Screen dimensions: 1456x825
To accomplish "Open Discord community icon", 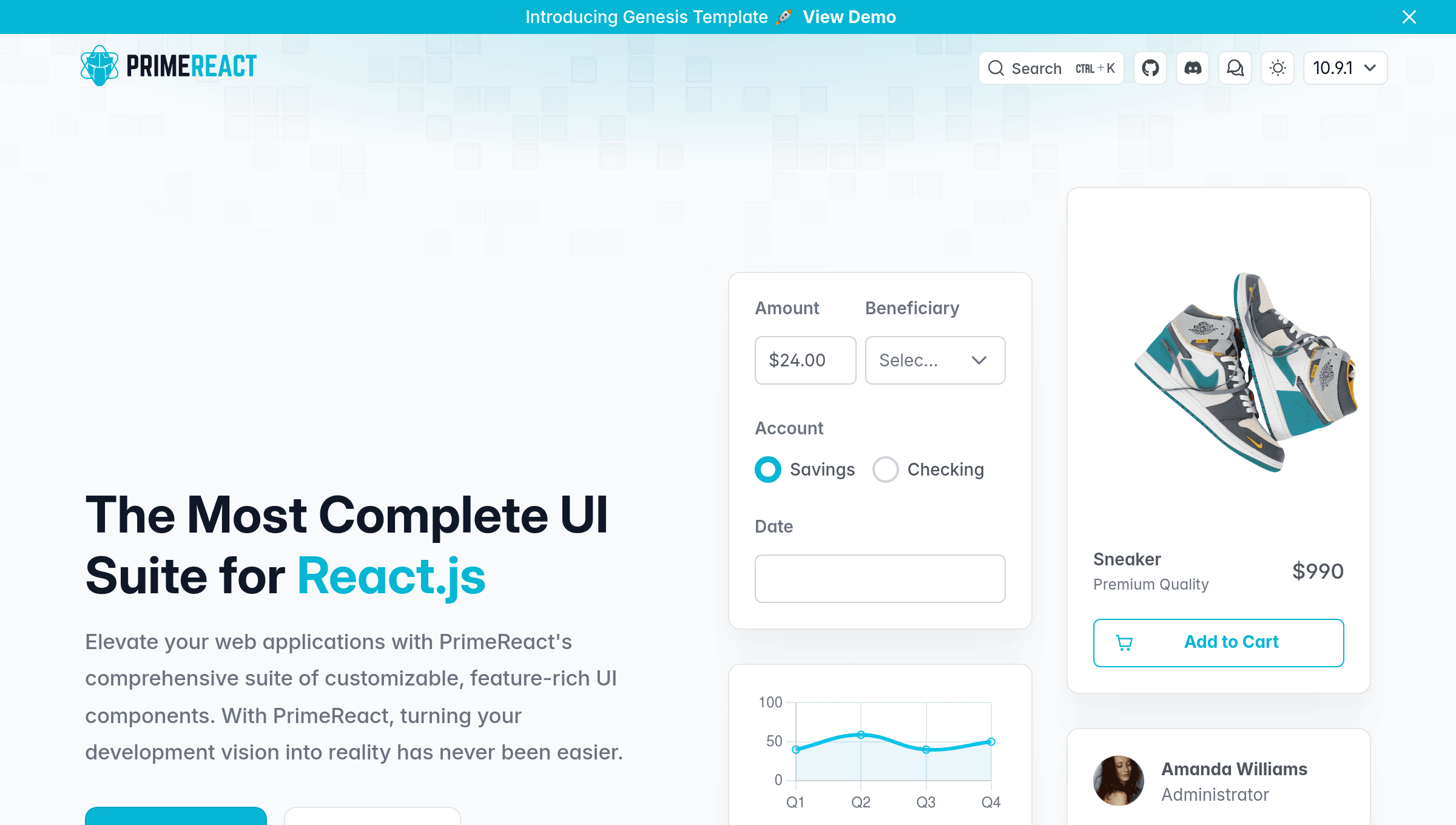I will coord(1192,67).
